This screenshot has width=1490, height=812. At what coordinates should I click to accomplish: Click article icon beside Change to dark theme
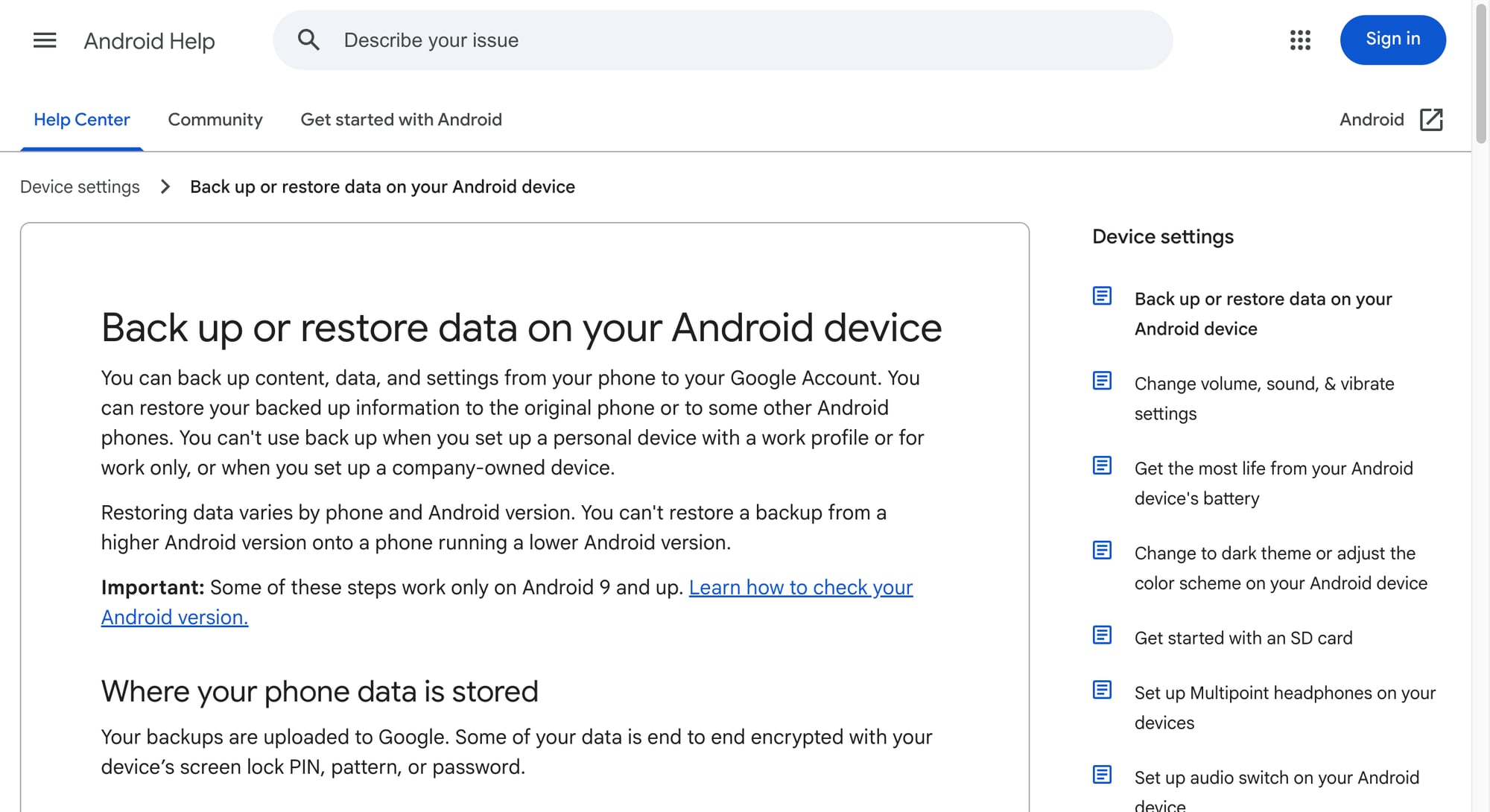click(x=1102, y=551)
